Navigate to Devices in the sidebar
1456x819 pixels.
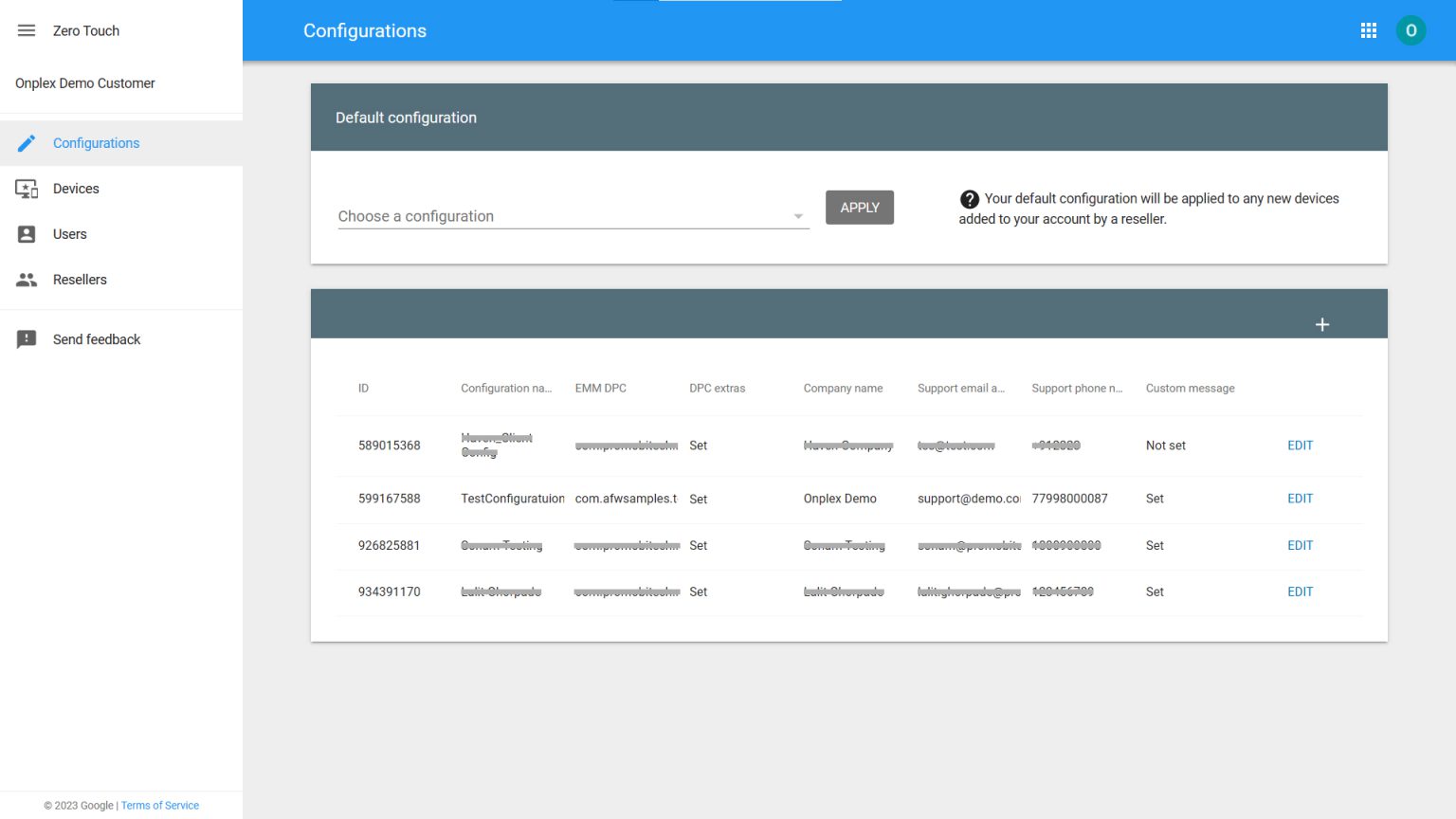(75, 188)
